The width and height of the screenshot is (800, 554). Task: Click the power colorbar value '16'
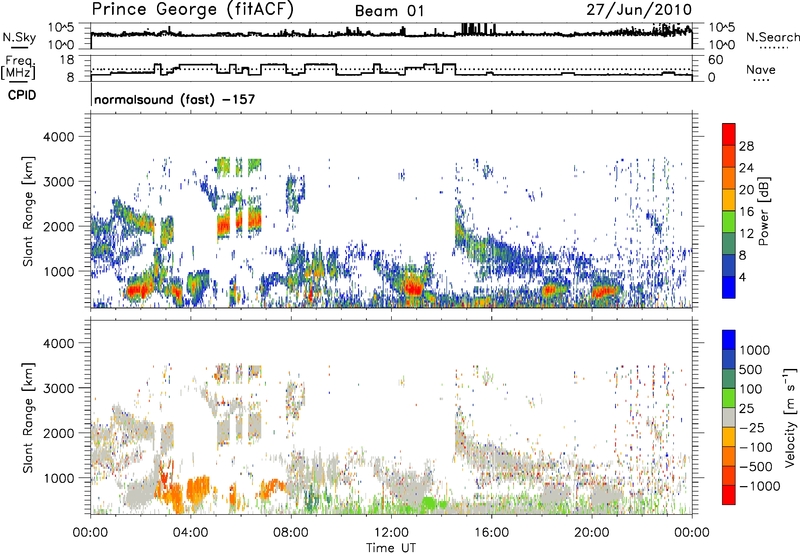(x=746, y=212)
